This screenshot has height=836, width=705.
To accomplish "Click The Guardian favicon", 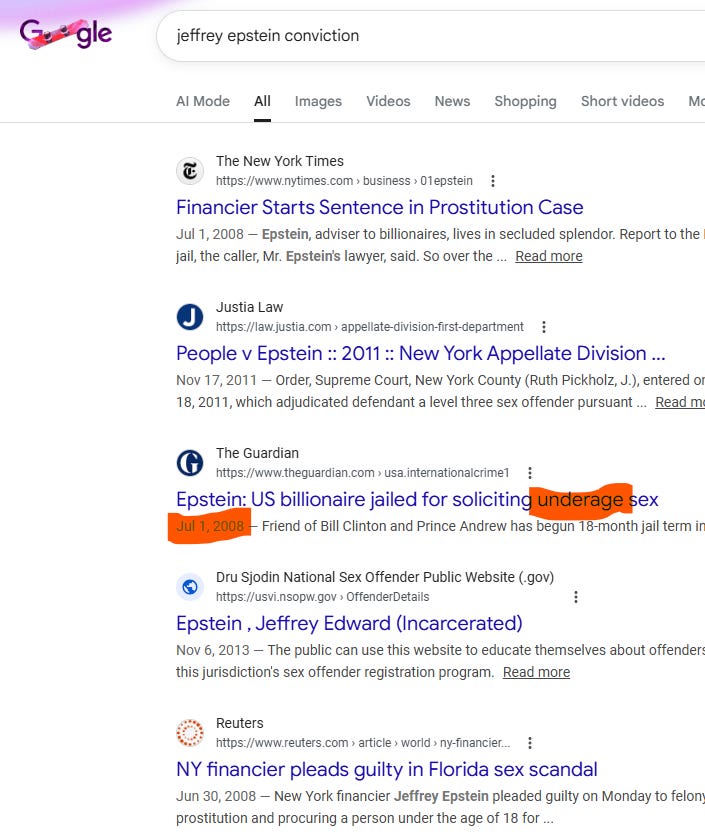I will click(x=190, y=463).
